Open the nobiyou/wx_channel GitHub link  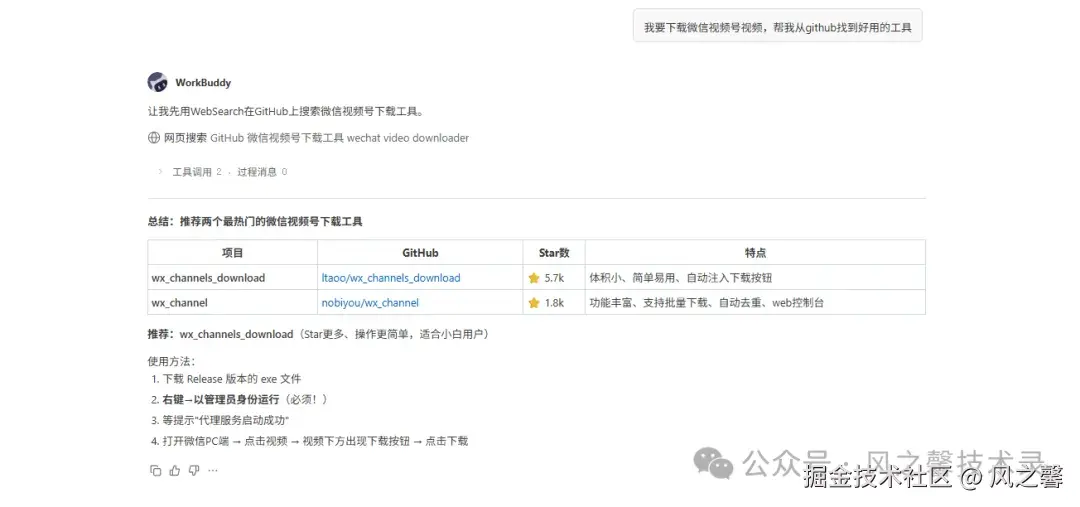tap(370, 302)
